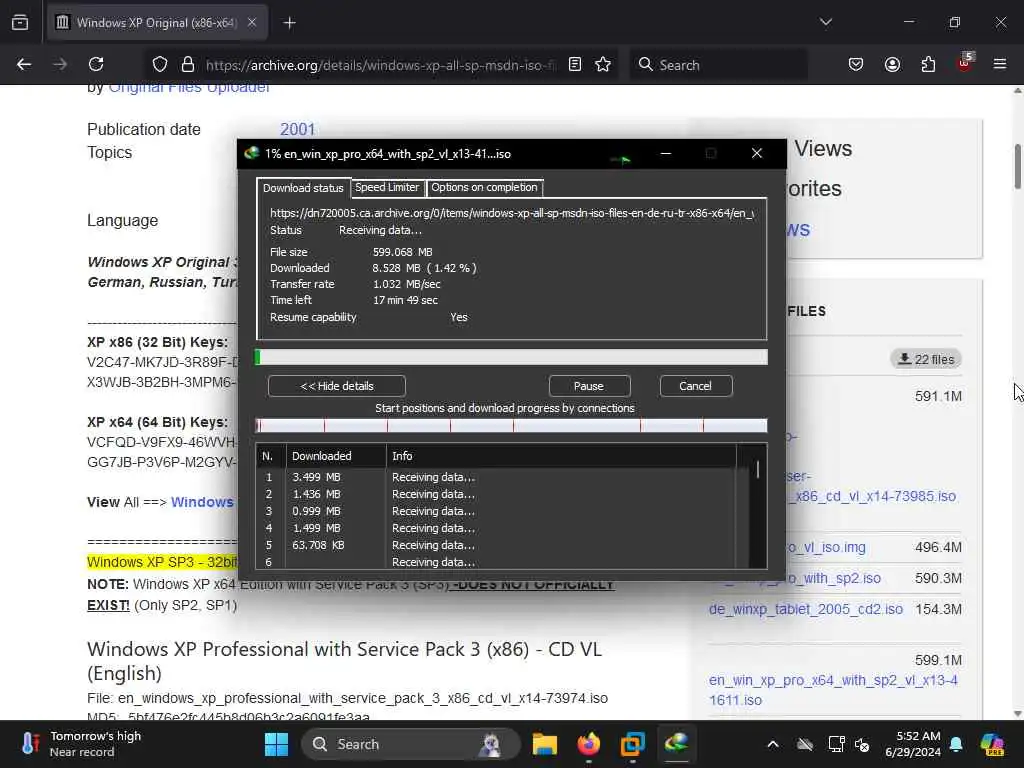The image size is (1024, 768).
Task: Click the IDM icon in dialog title
Action: [x=252, y=153]
